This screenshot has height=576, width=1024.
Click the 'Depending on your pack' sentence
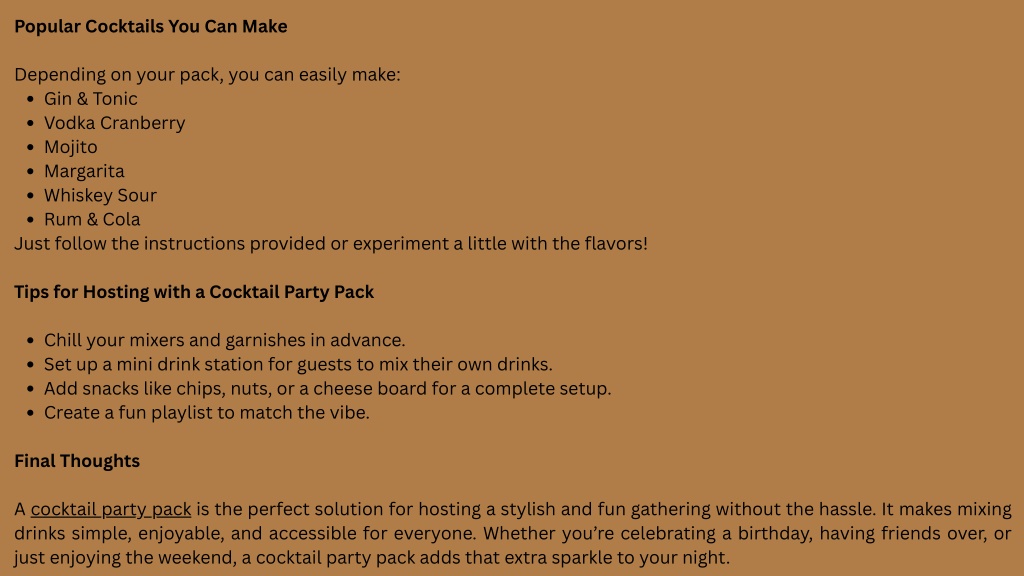click(208, 74)
